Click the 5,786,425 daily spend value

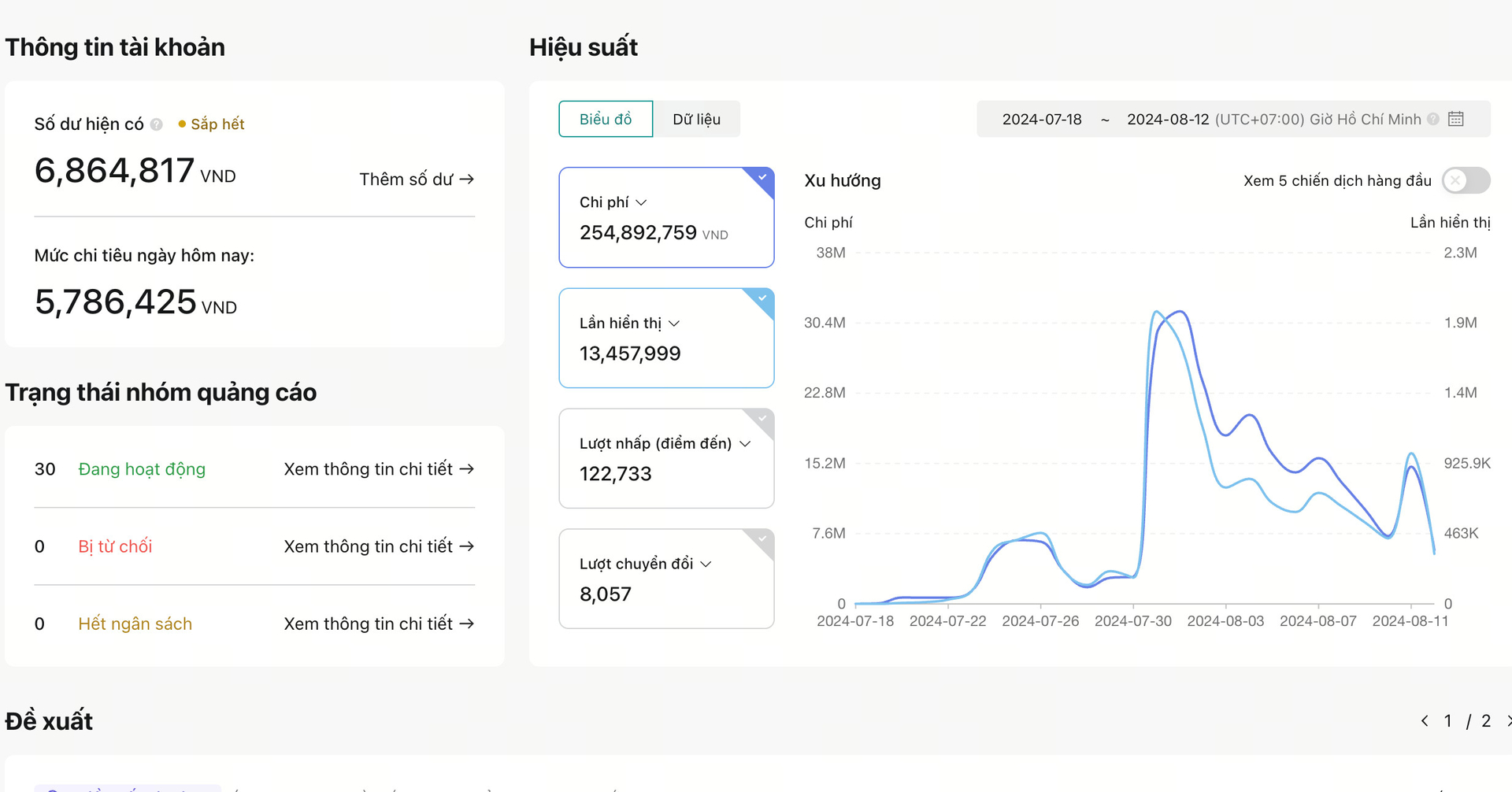115,302
